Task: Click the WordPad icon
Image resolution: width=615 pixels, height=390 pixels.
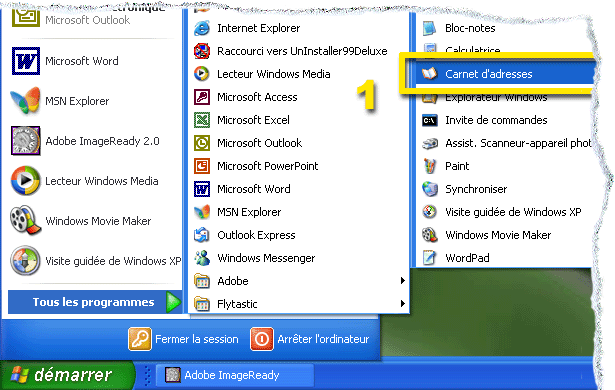Action: pos(430,258)
